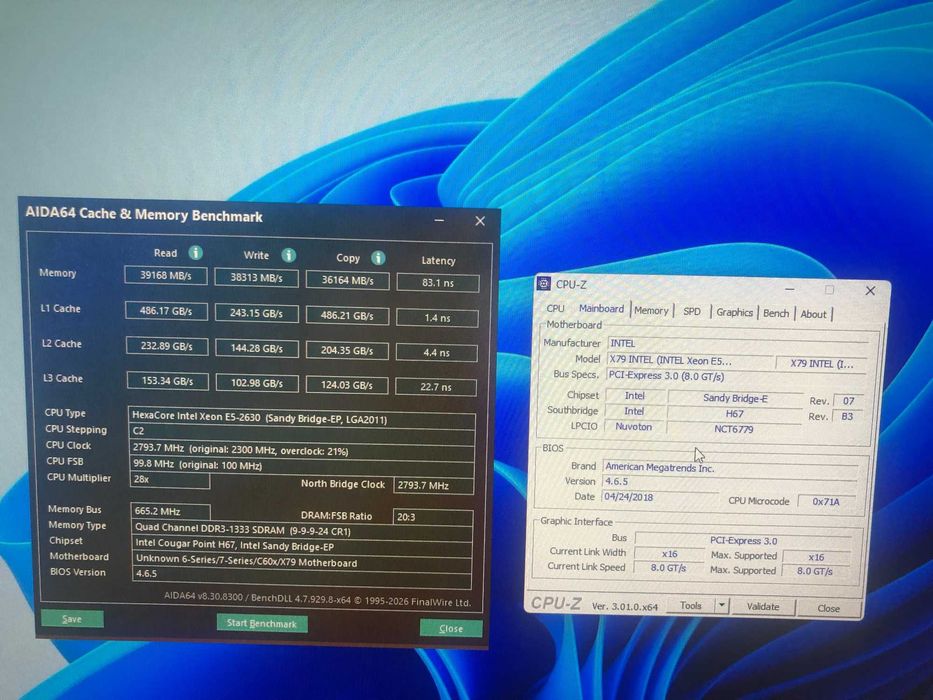Click the LPCIO value NCT6779 in CPU-Z
933x700 pixels.
tap(734, 429)
